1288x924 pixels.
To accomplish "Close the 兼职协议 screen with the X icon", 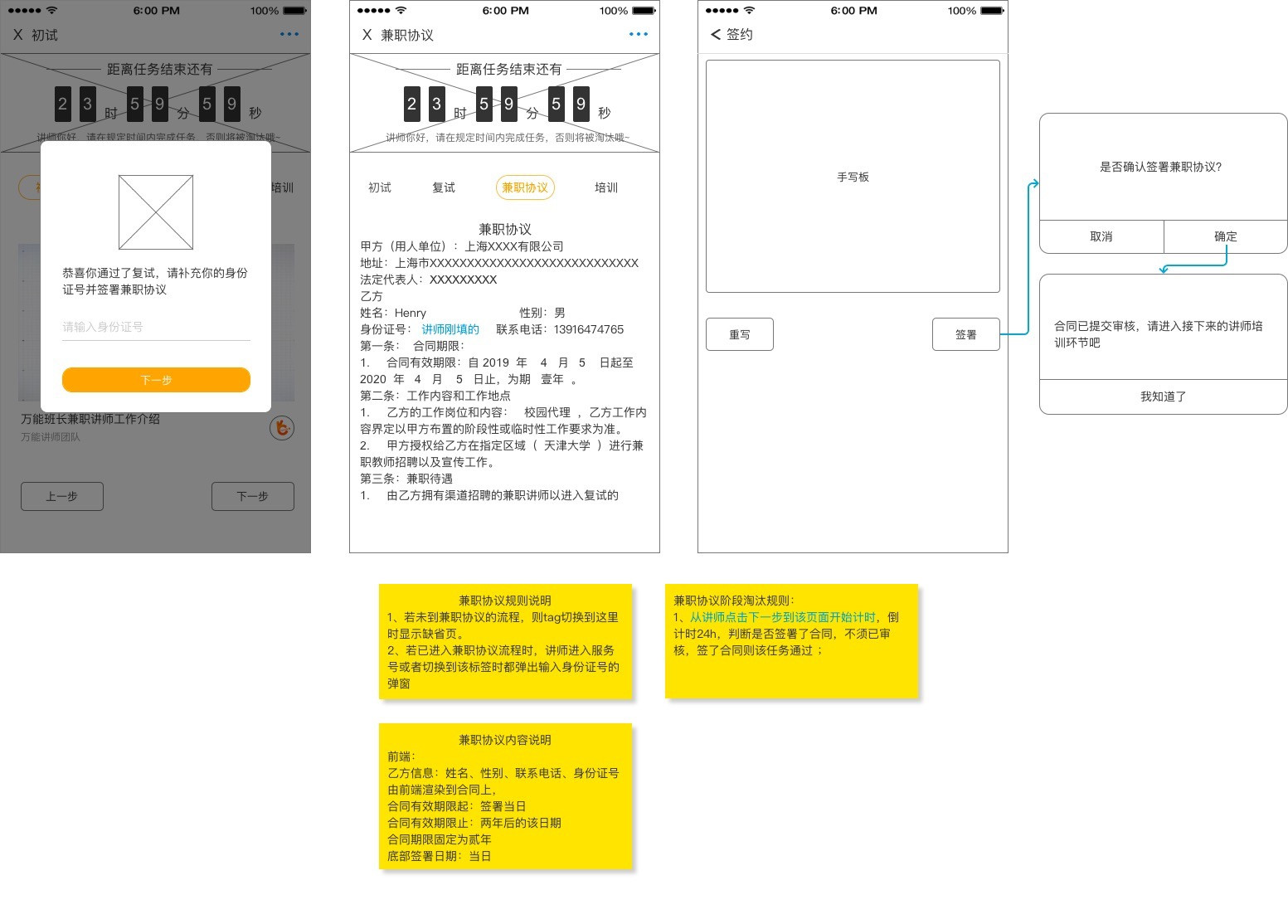I will click(367, 35).
